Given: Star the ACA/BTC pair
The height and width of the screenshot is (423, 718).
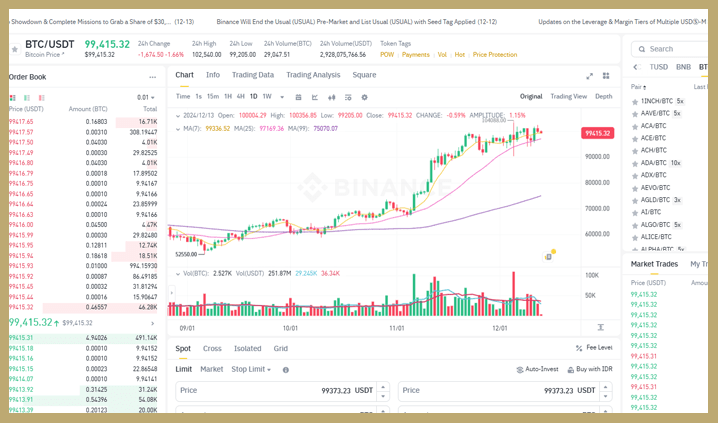Looking at the screenshot, I should tap(635, 126).
